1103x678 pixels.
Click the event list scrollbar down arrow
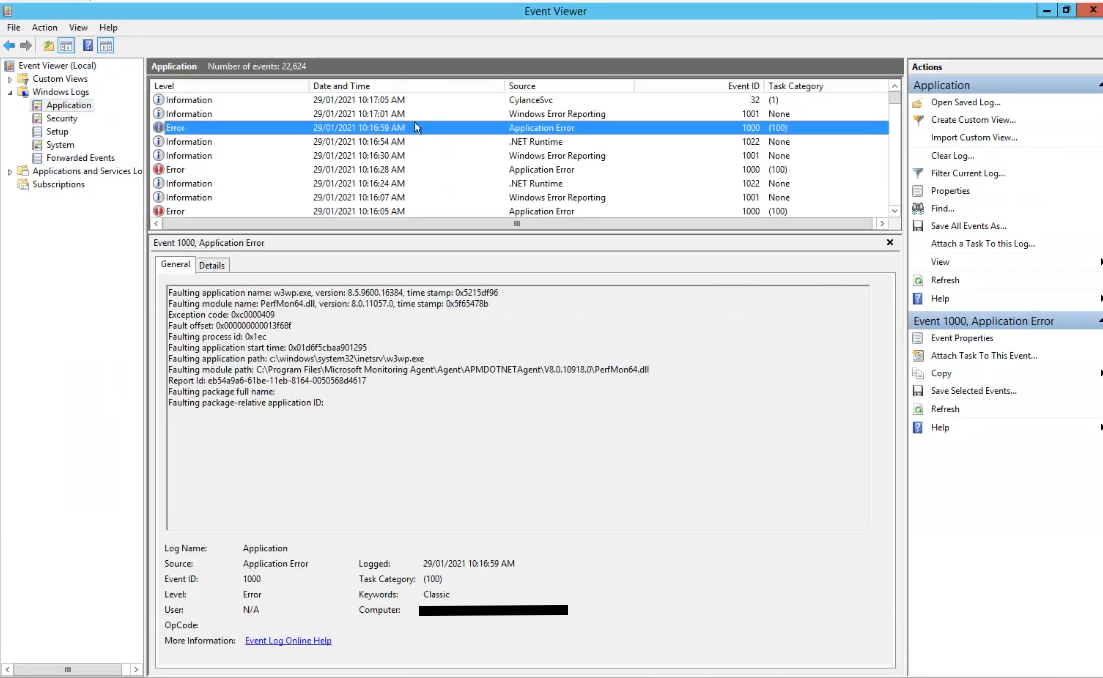point(894,211)
